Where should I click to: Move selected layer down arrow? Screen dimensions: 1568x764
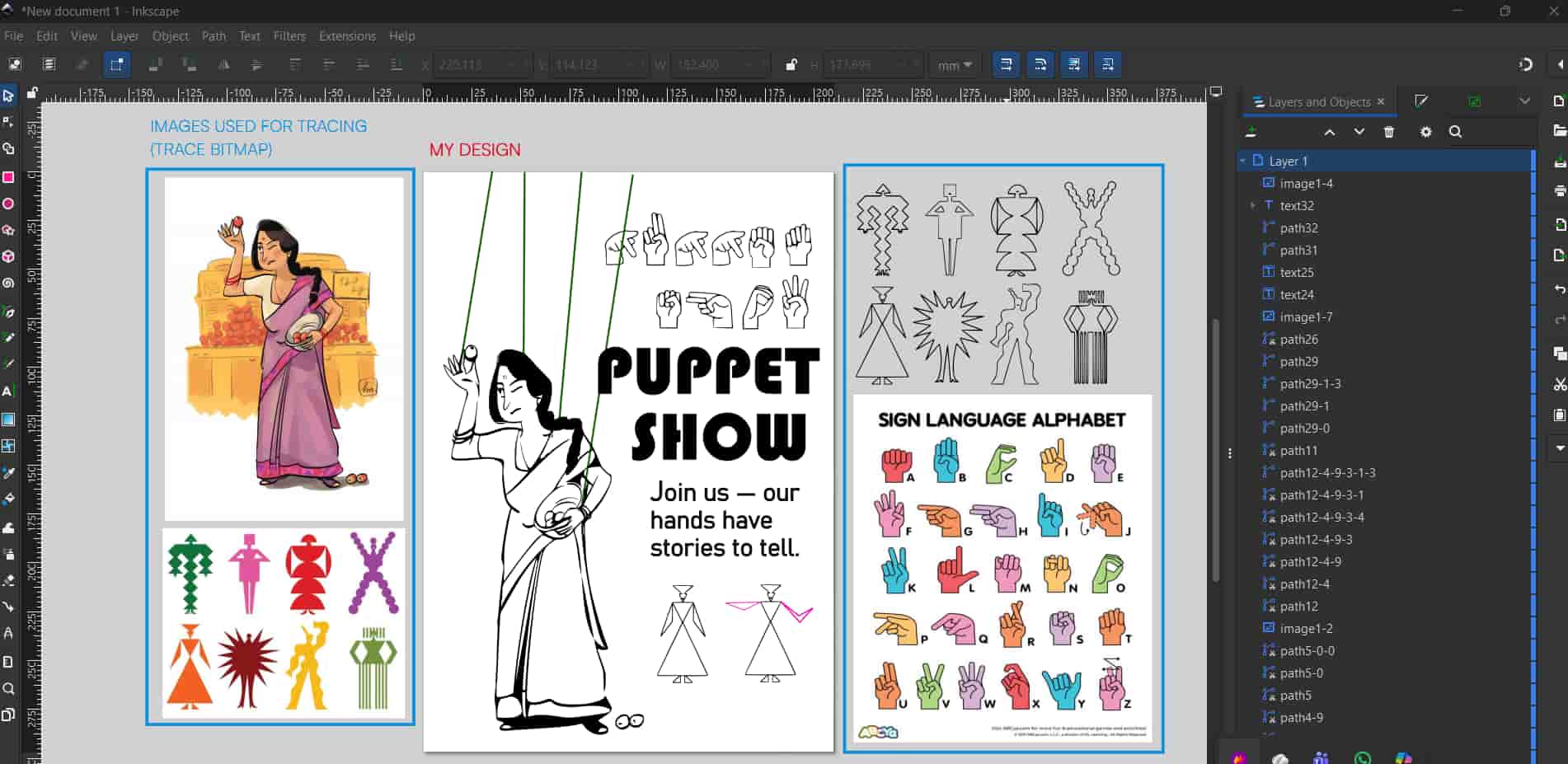pos(1359,132)
